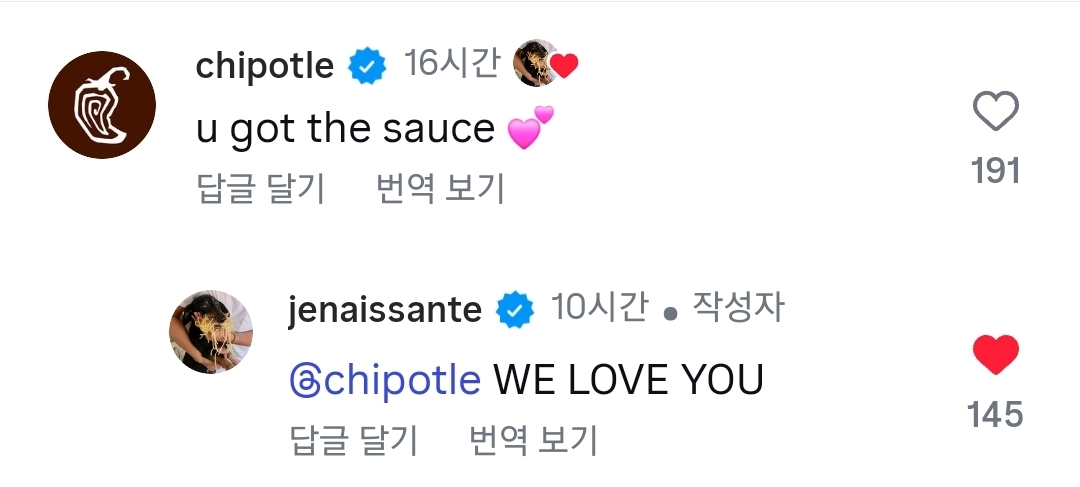Viewport: 1080px width, 487px height.
Task: Click the 16시간 timestamp on chipotle's comment
Action: pyautogui.click(x=451, y=64)
